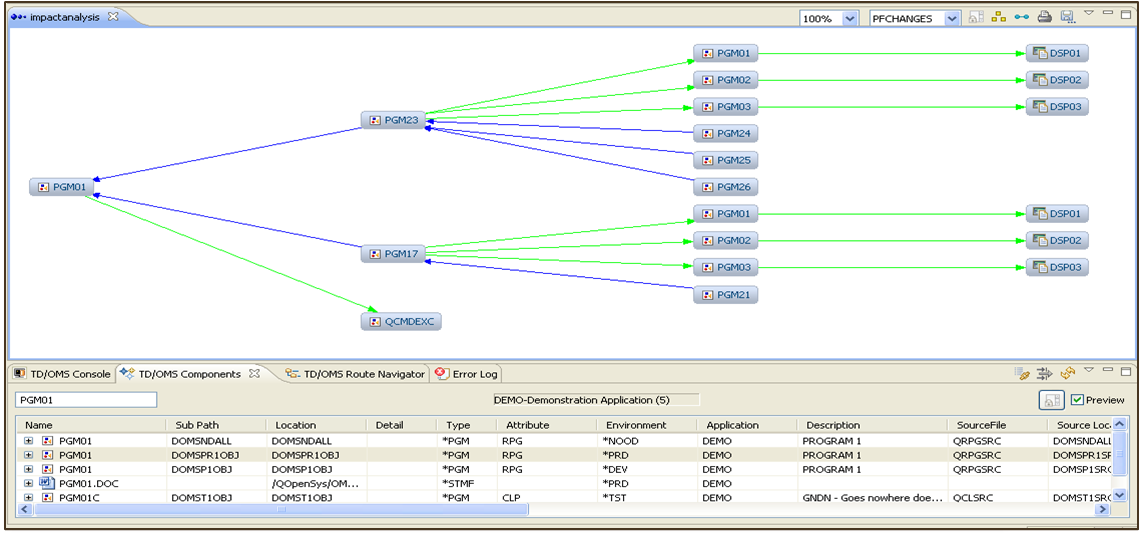Image resolution: width=1139 pixels, height=534 pixels.
Task: Refresh the TD/OMS Components view
Action: coord(1067,373)
